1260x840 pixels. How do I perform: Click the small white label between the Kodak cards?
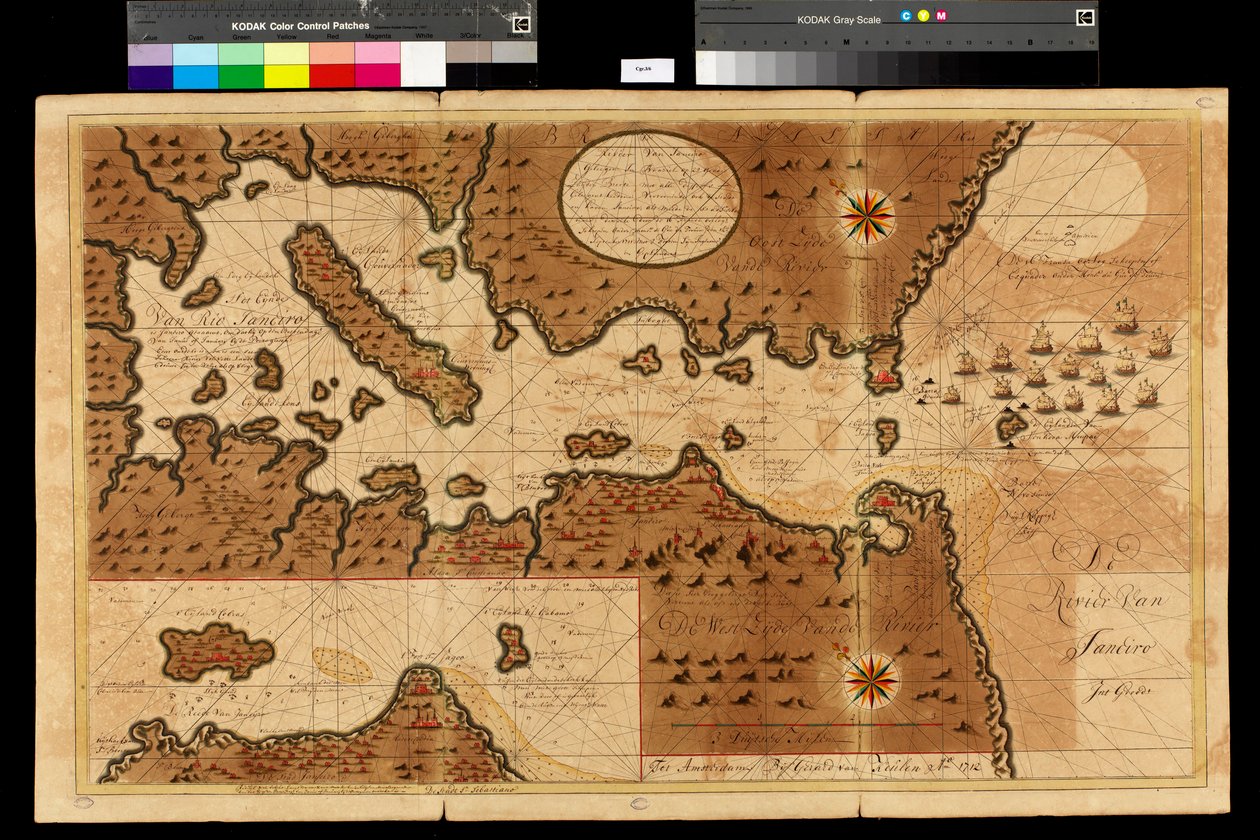pos(647,70)
